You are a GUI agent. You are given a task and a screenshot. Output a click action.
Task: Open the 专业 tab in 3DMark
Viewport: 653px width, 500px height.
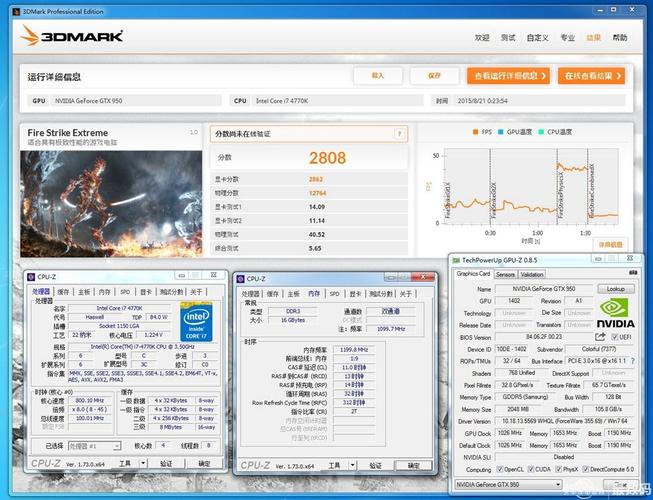pos(568,37)
